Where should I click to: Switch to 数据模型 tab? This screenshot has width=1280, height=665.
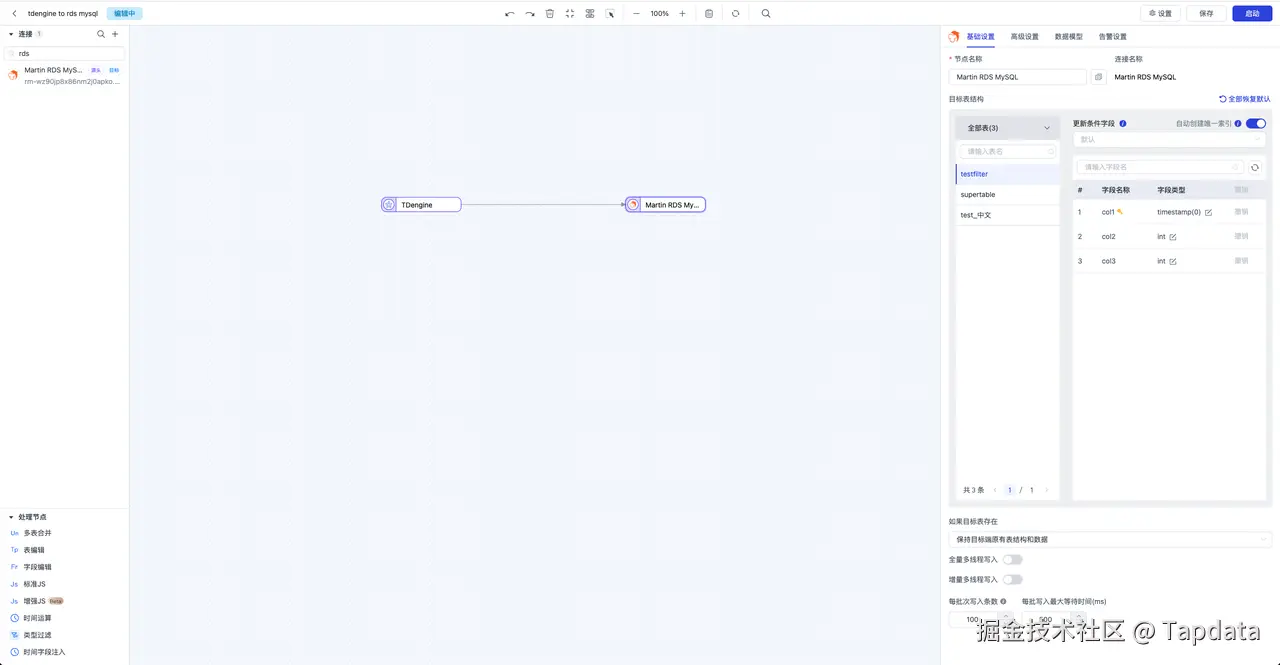coord(1068,37)
